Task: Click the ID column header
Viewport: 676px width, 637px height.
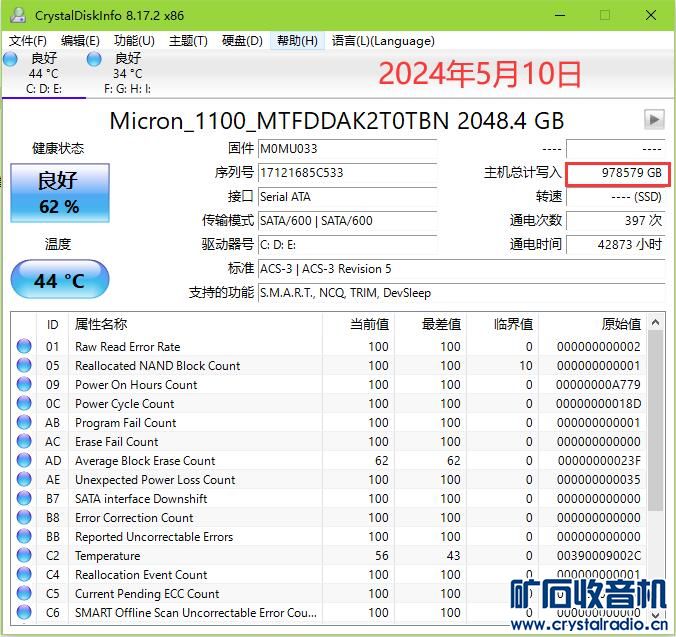Action: tap(53, 324)
